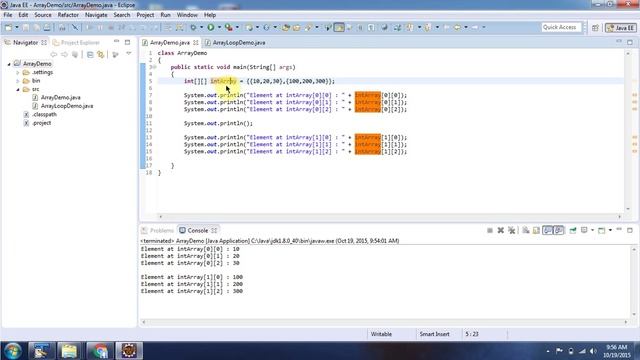Click the Open Type icon in toolbar
Viewport: 640px width, 360px height.
tap(286, 27)
